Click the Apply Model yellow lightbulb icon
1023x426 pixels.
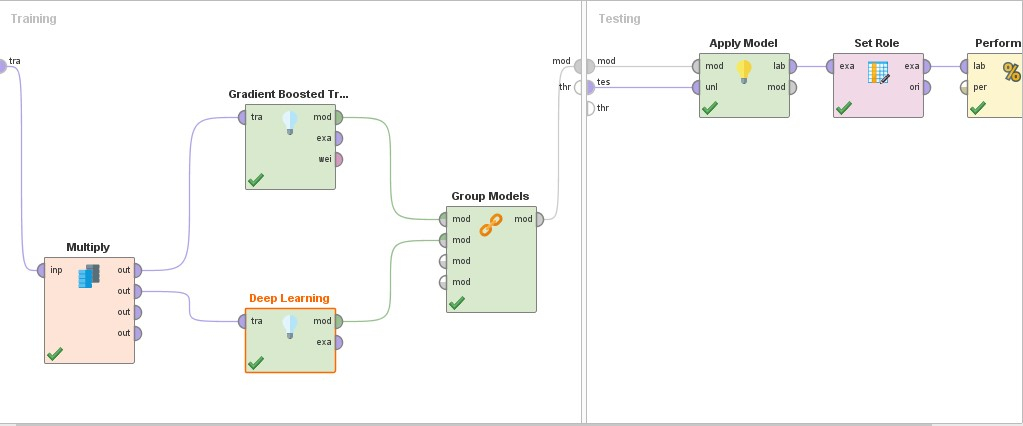[744, 71]
